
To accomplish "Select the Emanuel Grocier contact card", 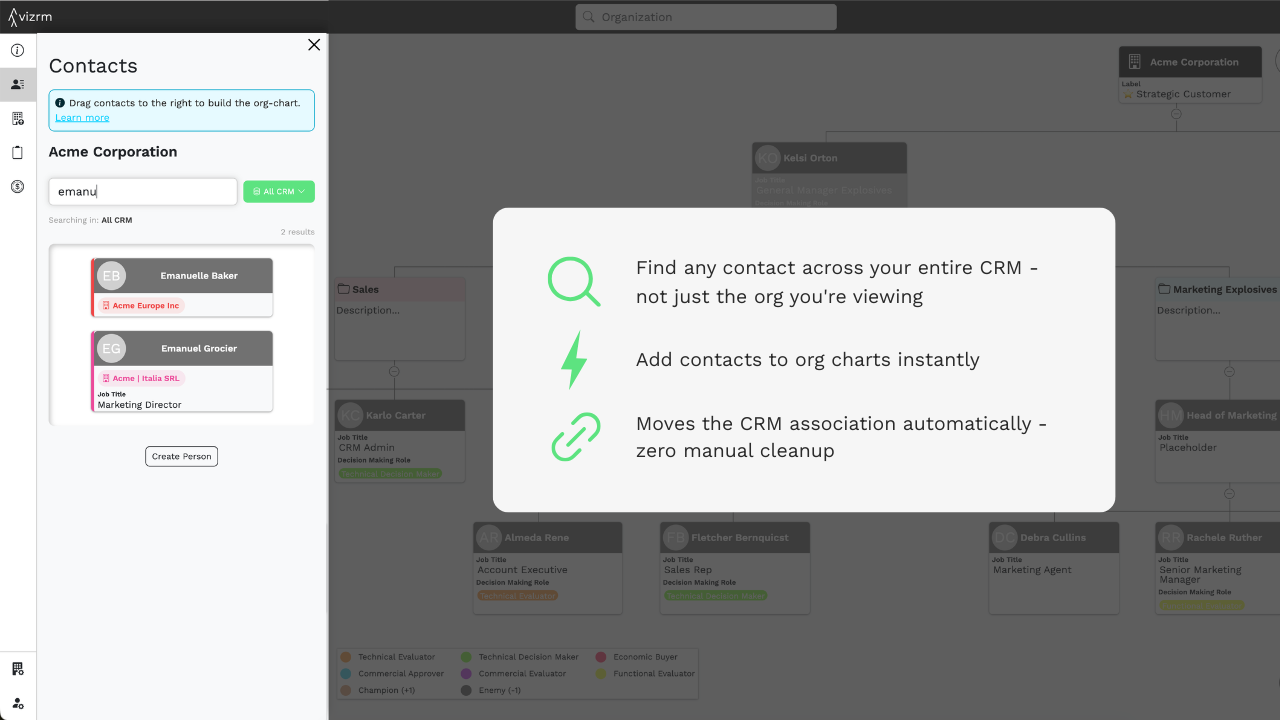I will tap(182, 371).
